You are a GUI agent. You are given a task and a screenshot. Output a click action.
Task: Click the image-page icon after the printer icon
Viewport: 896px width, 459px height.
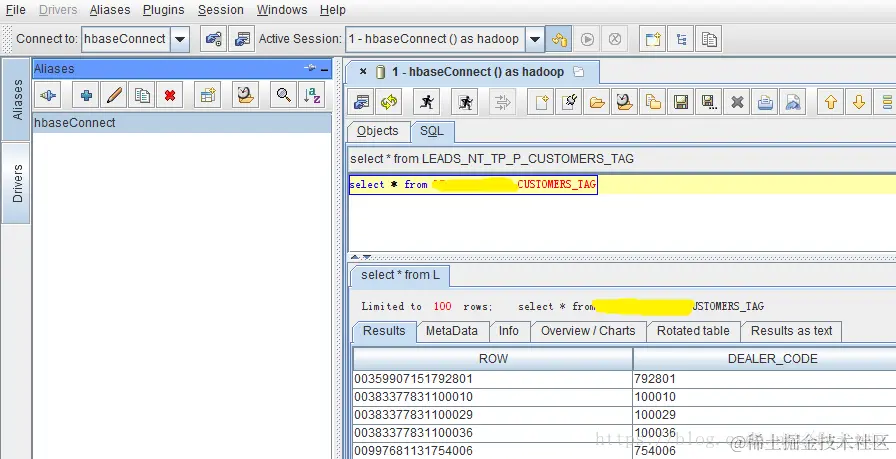coord(793,102)
